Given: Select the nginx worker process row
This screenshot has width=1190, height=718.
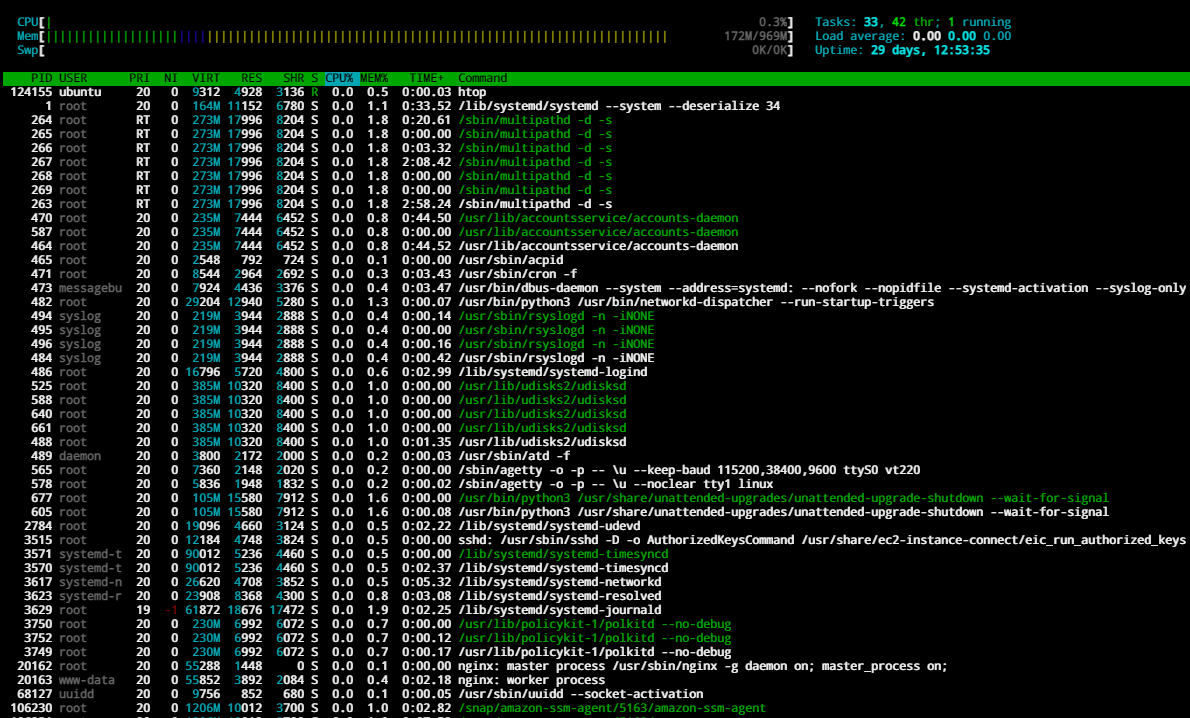Looking at the screenshot, I should (x=595, y=680).
